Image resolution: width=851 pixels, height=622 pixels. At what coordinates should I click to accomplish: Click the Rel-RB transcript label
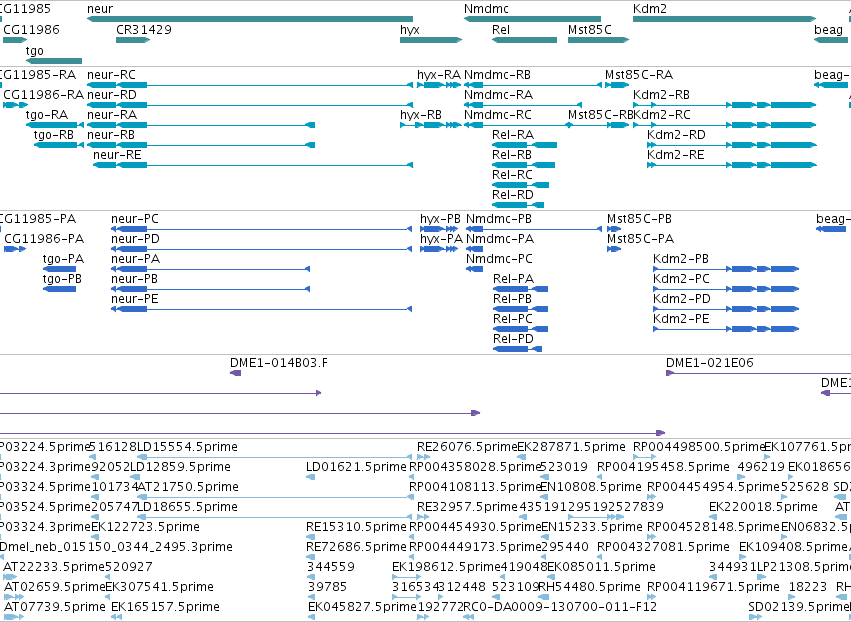coord(512,155)
